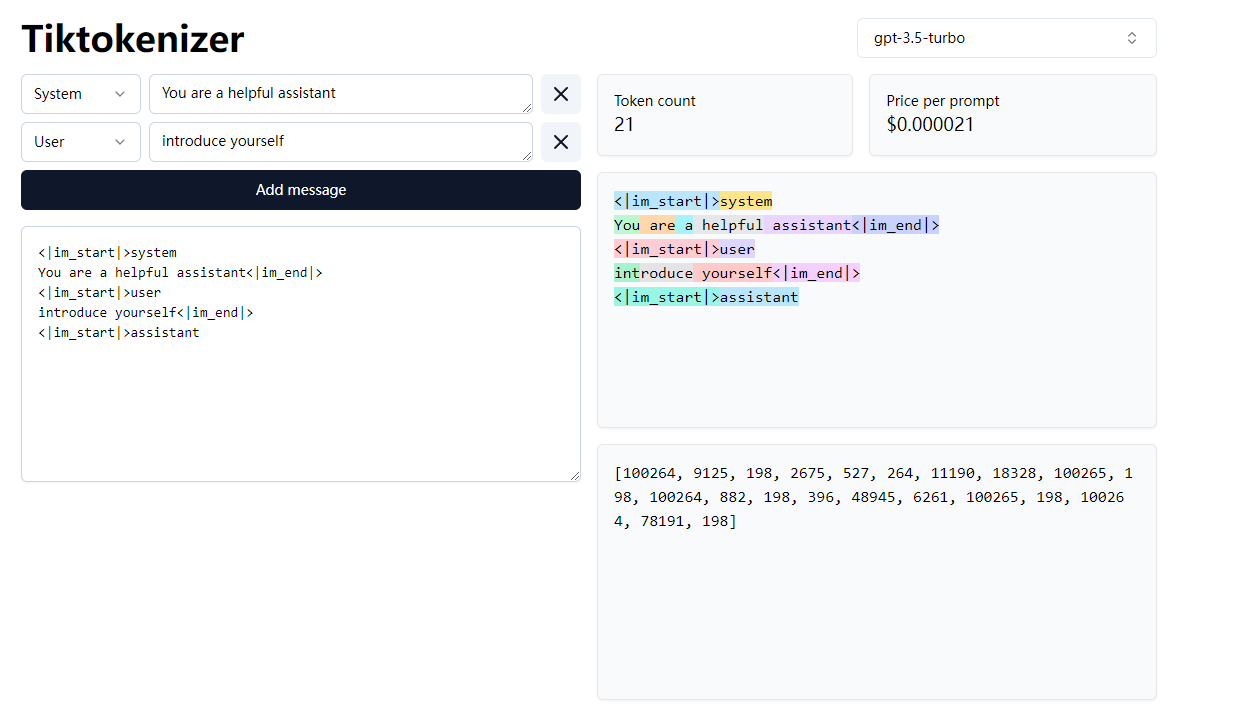Remove the User message with X
The width and height of the screenshot is (1241, 706).
[x=561, y=142]
